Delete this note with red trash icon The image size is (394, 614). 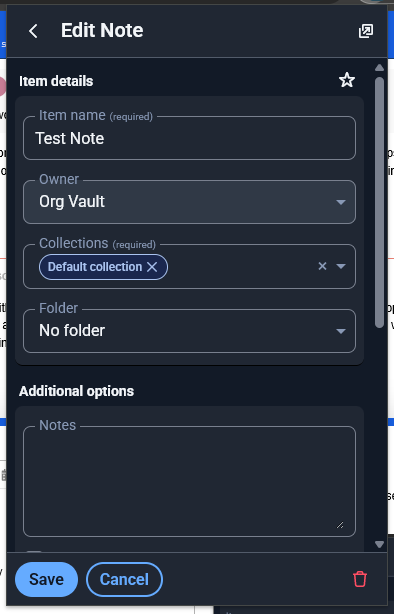coord(360,579)
